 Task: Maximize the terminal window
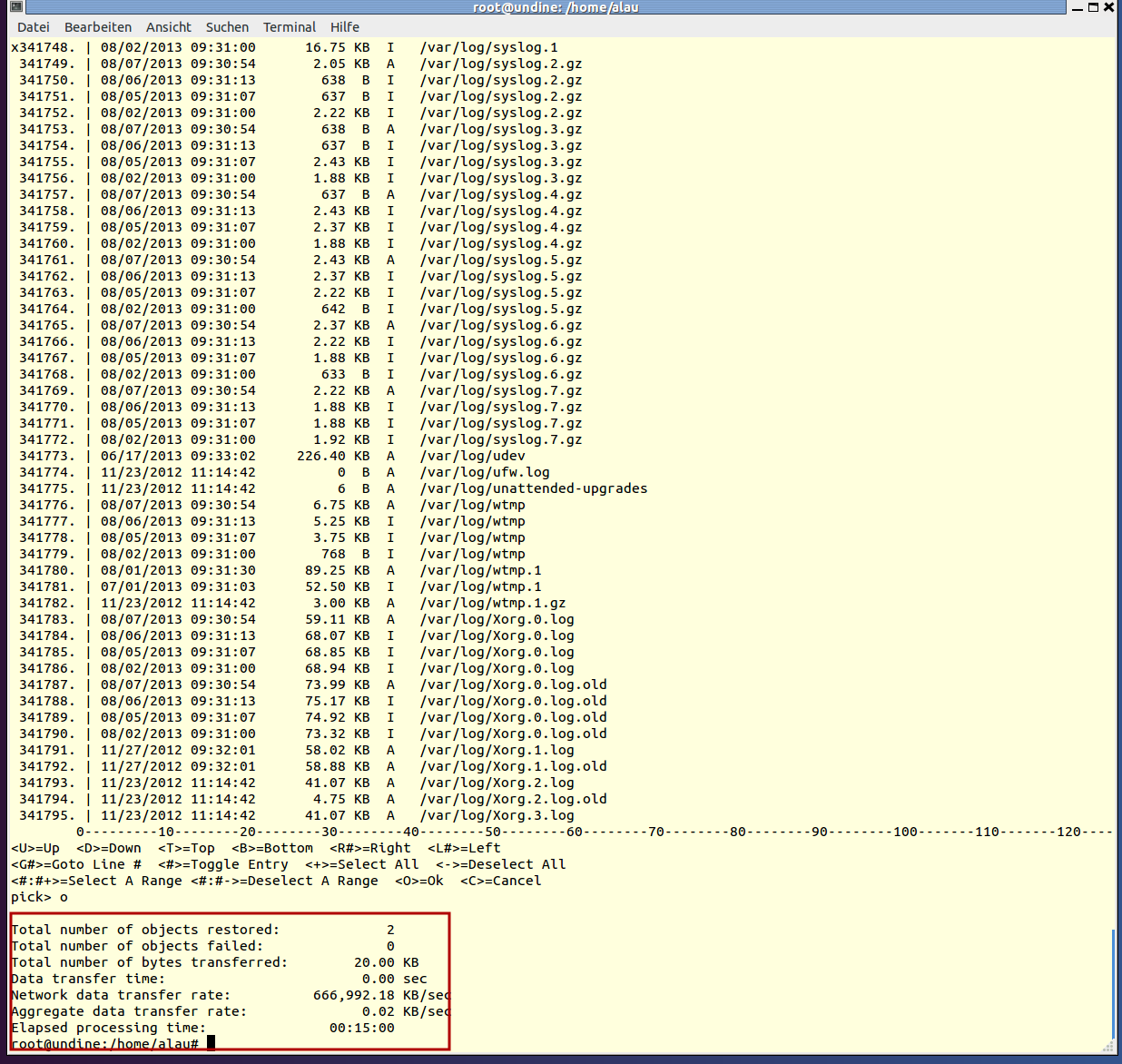(1093, 7)
